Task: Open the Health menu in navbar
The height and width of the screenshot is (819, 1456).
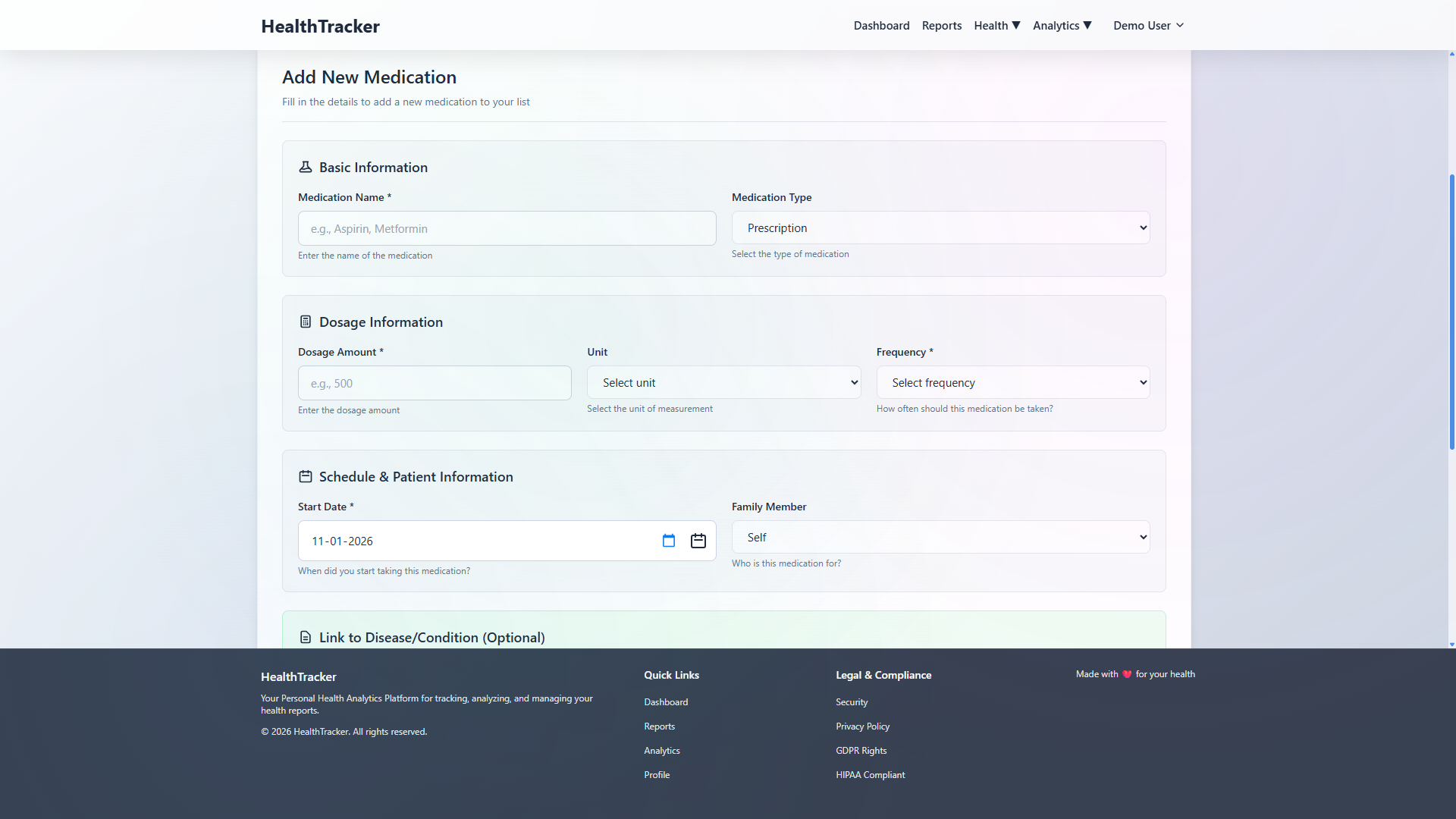Action: tap(996, 26)
